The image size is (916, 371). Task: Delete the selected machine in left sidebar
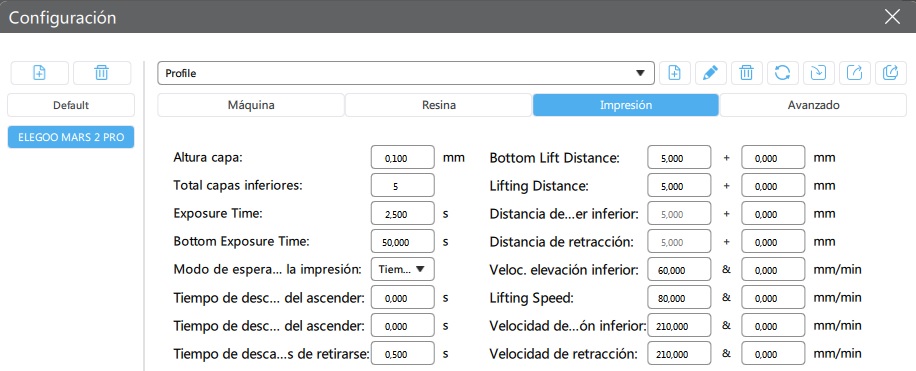(x=102, y=73)
